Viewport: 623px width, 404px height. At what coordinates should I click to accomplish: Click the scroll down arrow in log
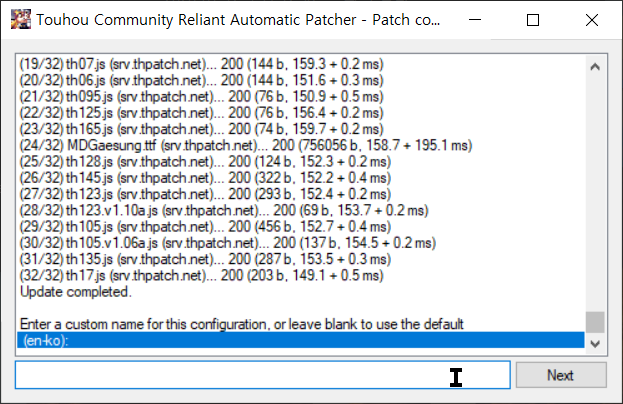(x=595, y=344)
